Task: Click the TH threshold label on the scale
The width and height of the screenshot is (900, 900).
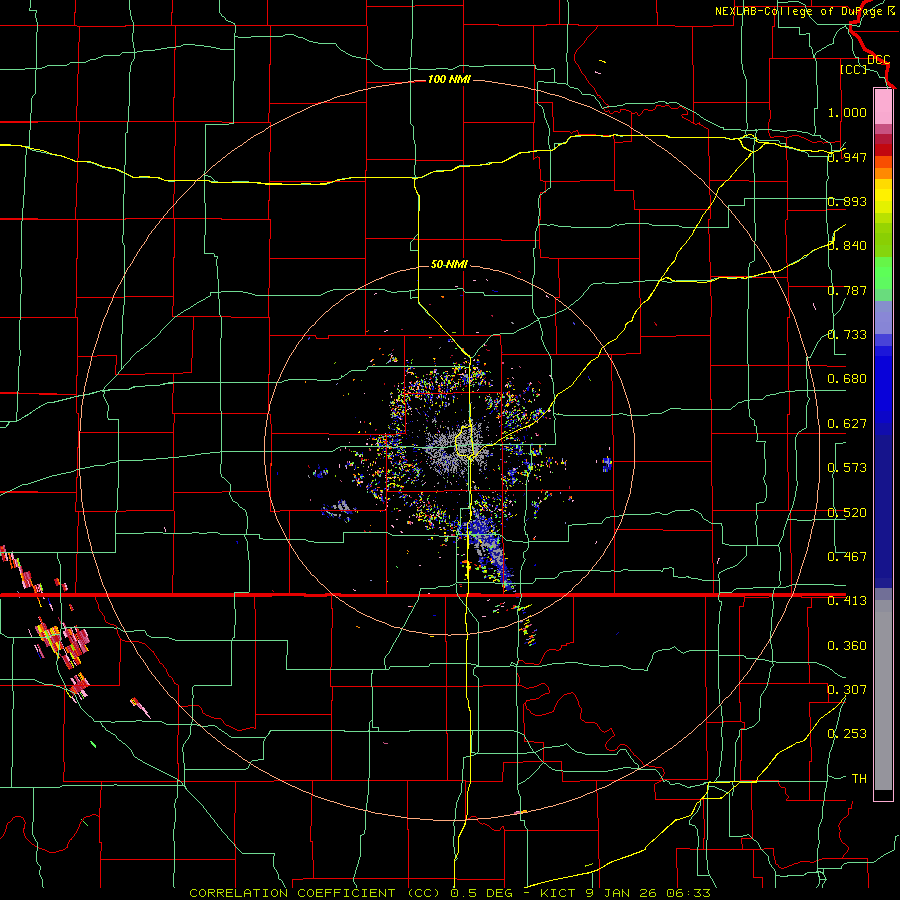Action: coord(859,779)
